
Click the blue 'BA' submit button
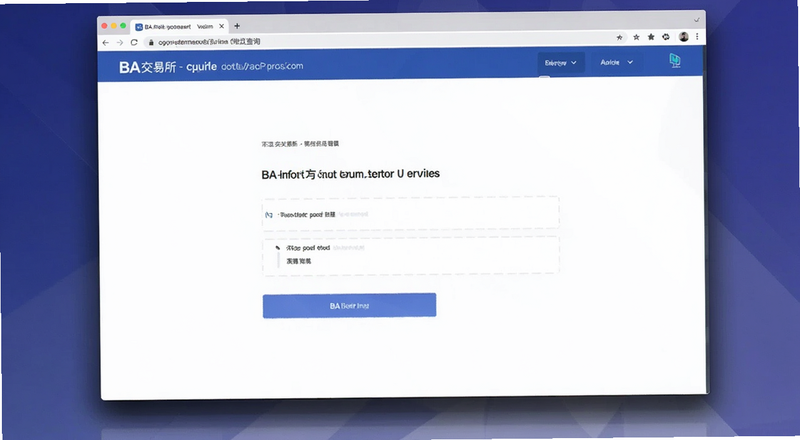point(349,305)
